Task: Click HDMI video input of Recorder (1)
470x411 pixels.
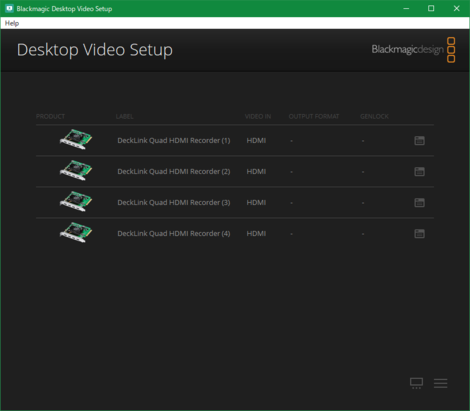Action: coord(256,141)
